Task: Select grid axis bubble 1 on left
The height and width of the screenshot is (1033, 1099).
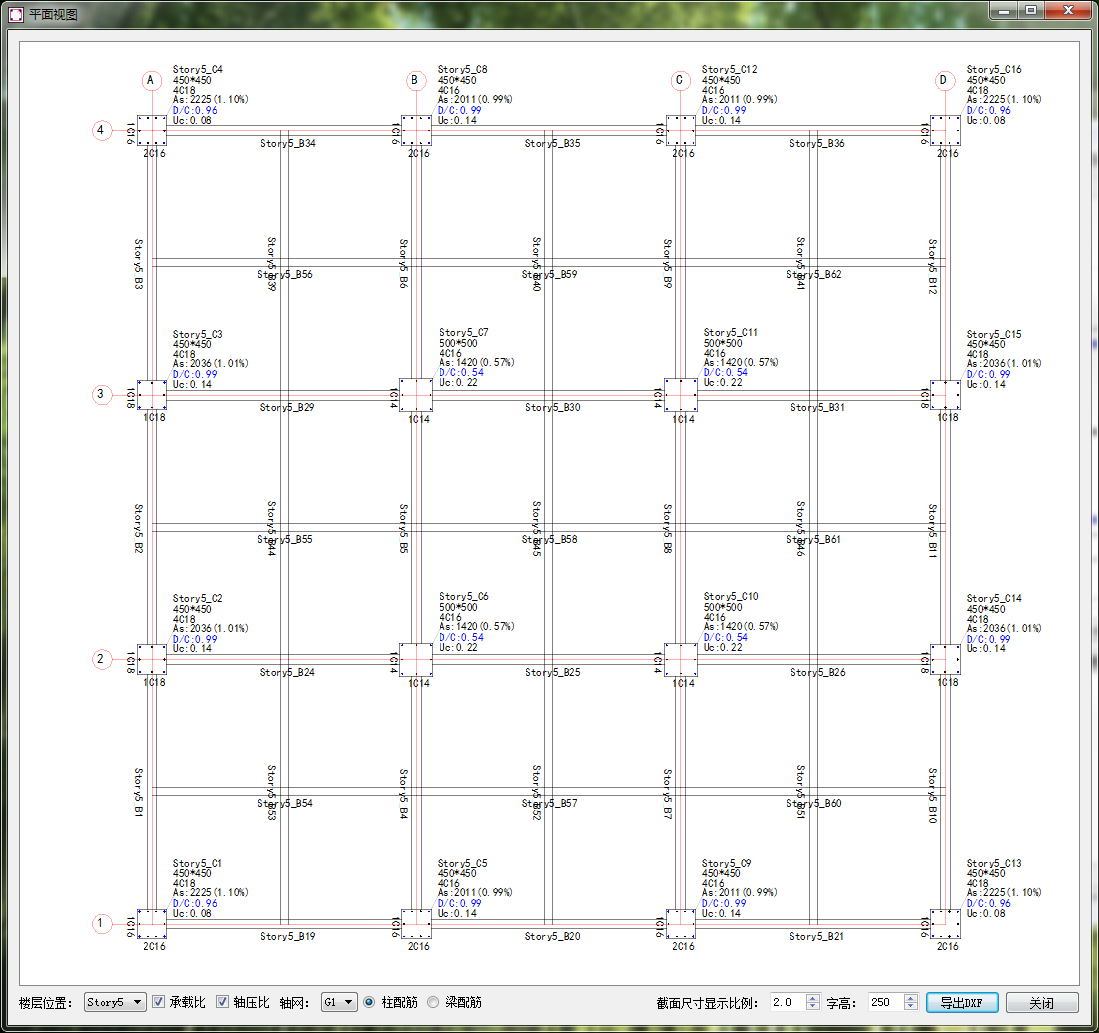Action: tap(101, 923)
